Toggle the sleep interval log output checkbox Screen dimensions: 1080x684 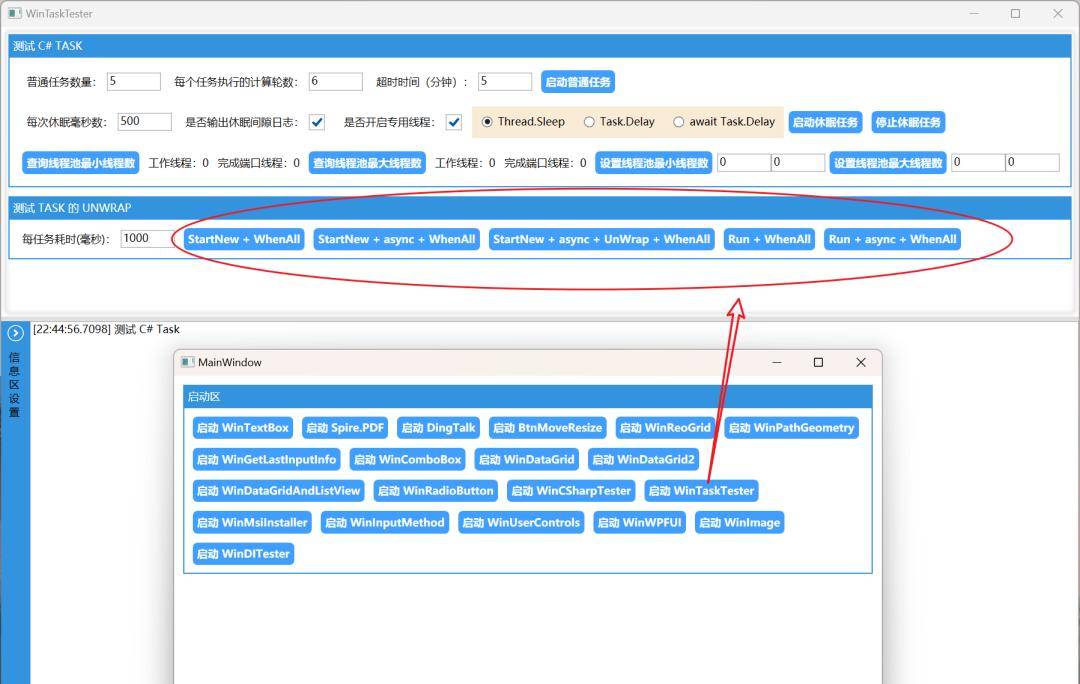pyautogui.click(x=317, y=122)
